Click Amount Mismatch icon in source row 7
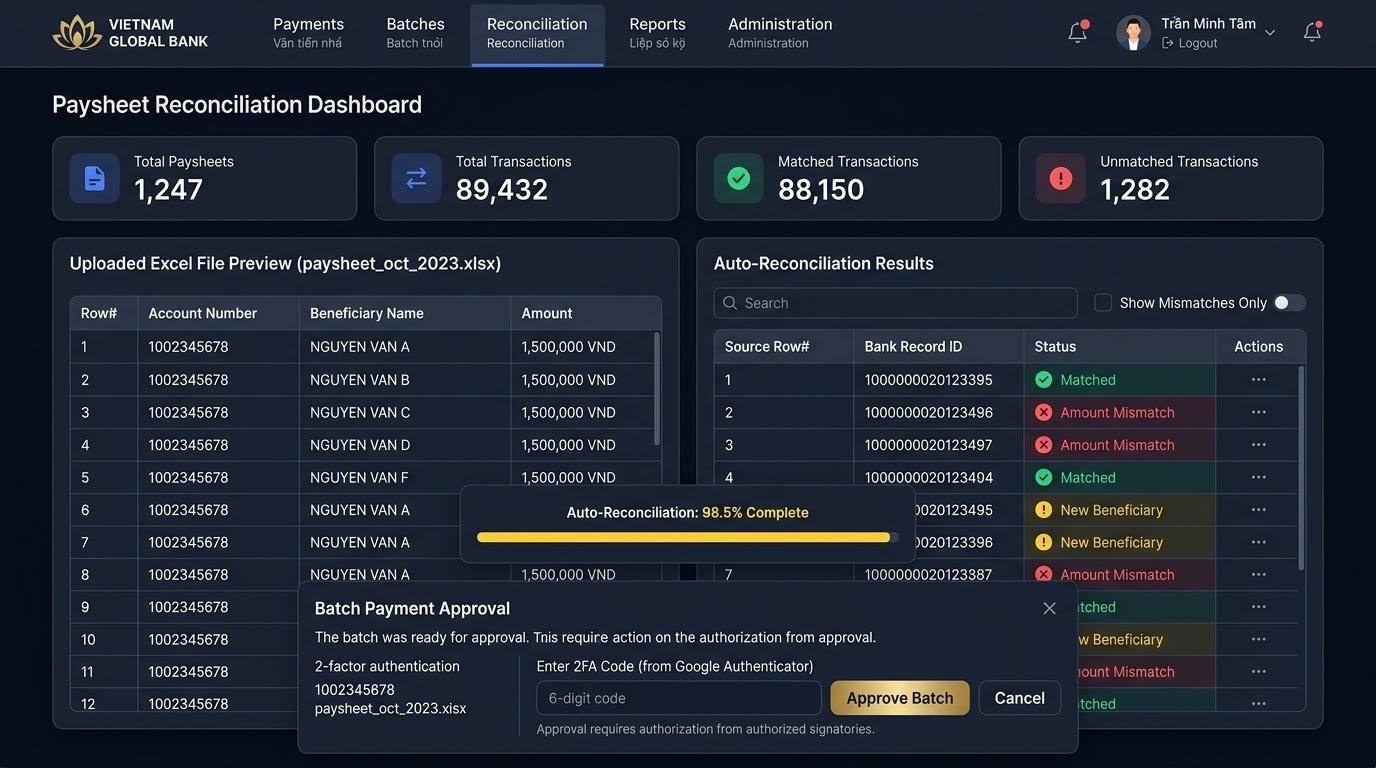The height and width of the screenshot is (768, 1376). tap(1043, 574)
